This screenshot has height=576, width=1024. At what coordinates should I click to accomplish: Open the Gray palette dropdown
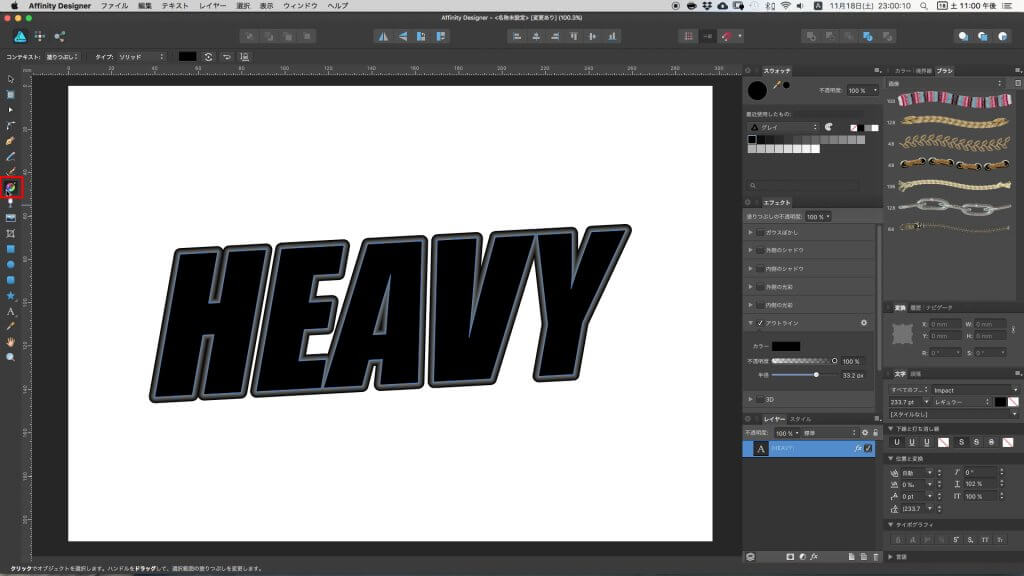783,127
